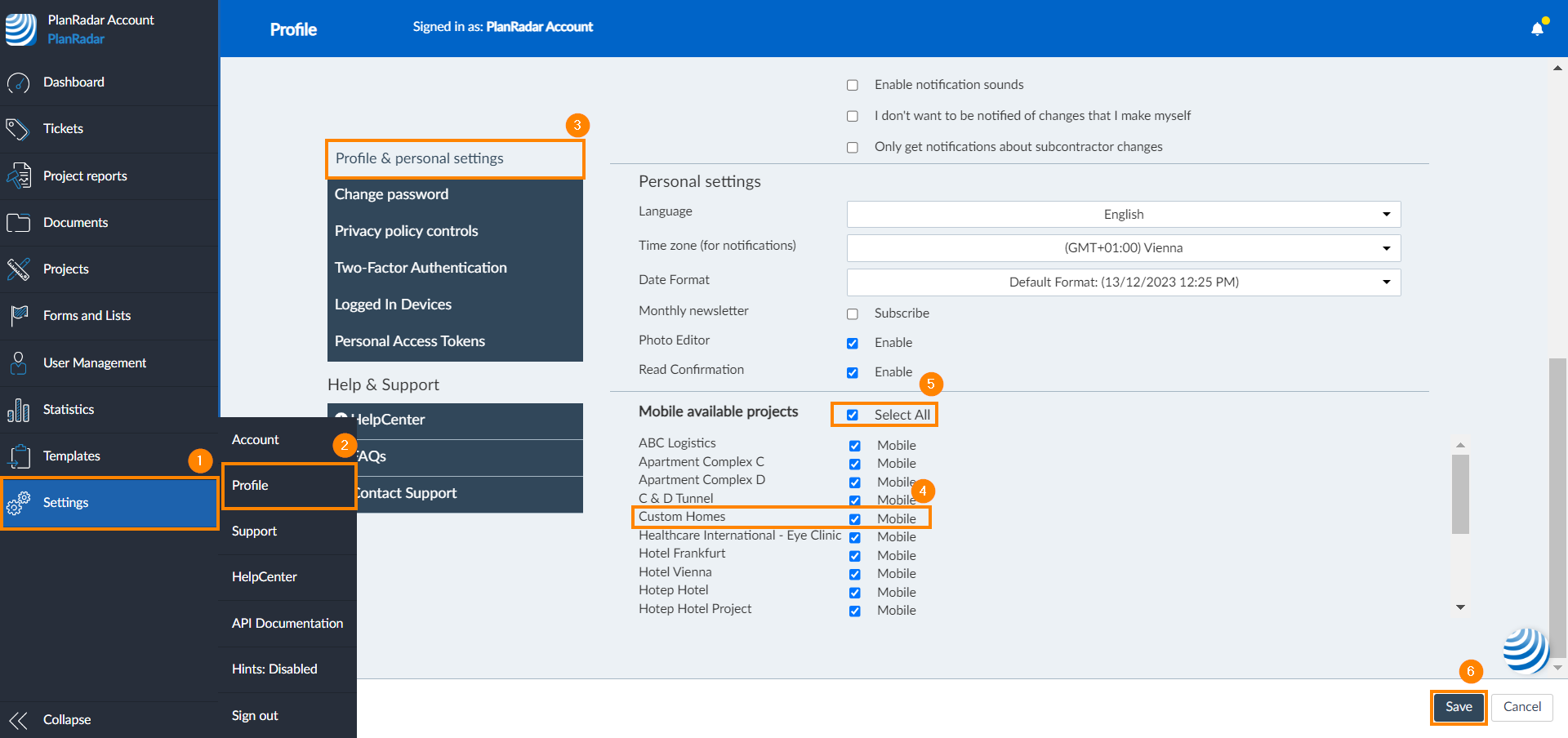Choose Sign out from settings submenu

[x=255, y=715]
